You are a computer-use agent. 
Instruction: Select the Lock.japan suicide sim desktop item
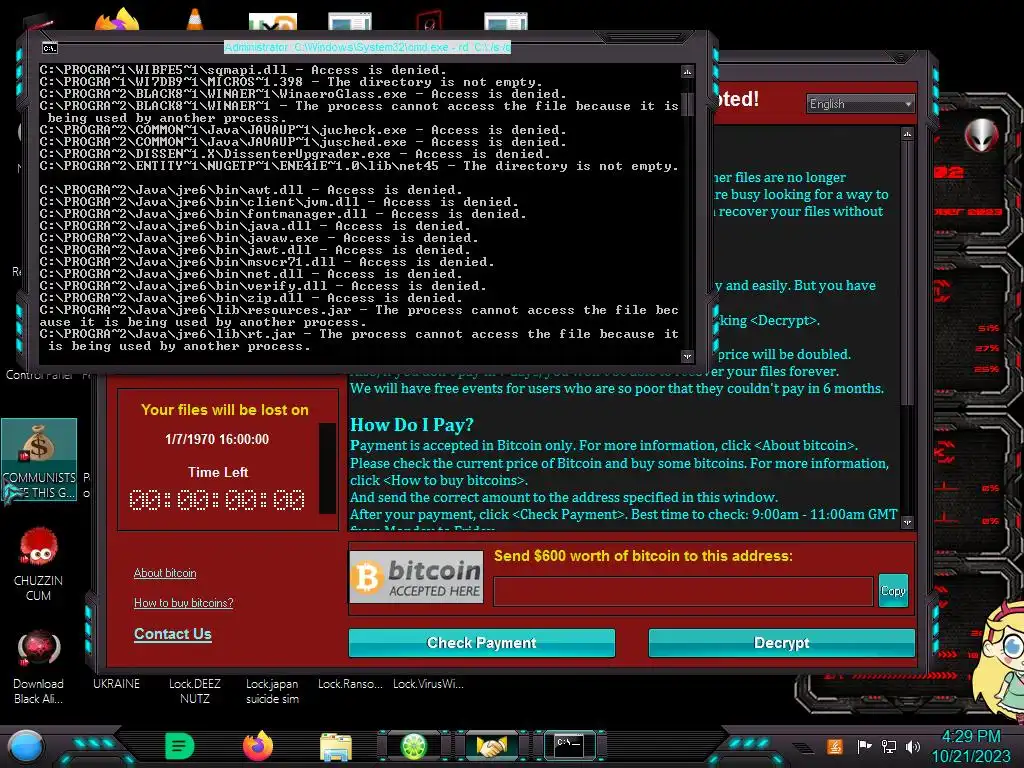pos(272,691)
